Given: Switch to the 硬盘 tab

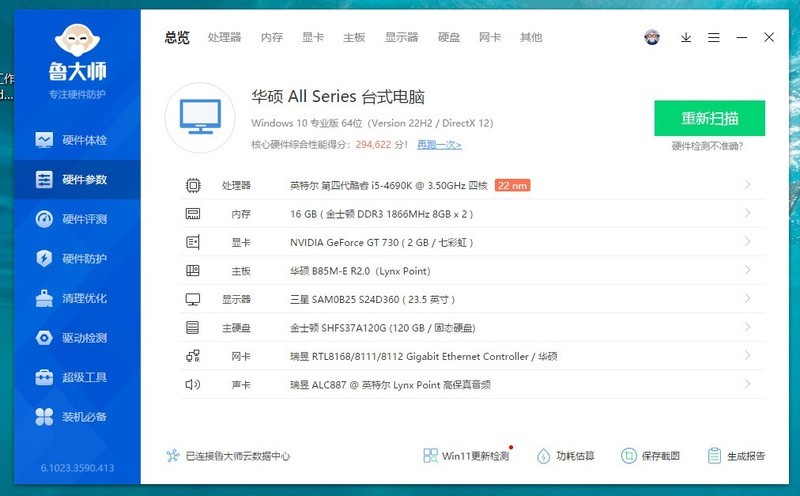Looking at the screenshot, I should click(x=449, y=37).
